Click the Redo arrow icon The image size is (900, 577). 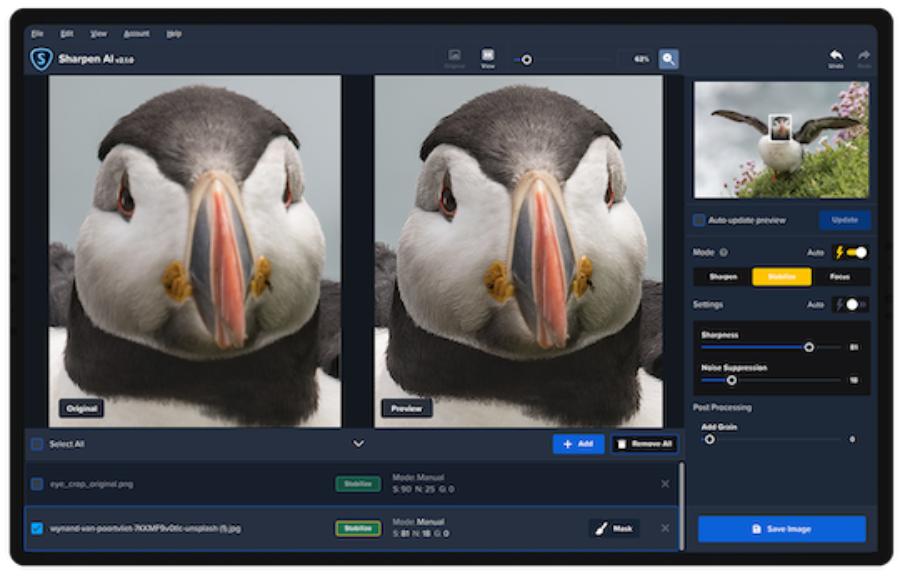pyautogui.click(x=863, y=57)
